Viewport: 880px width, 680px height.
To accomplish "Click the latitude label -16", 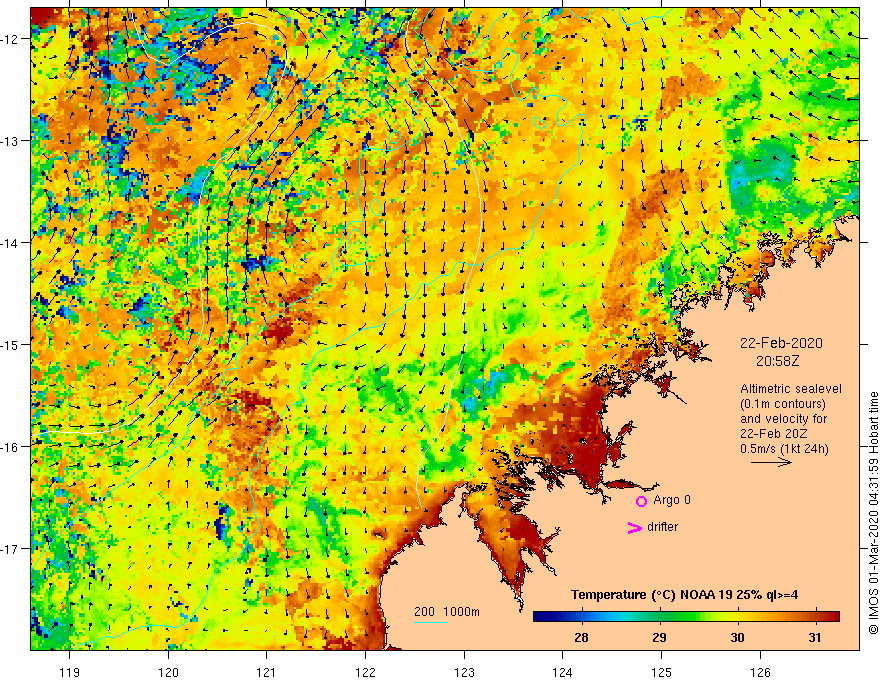I will point(11,447).
